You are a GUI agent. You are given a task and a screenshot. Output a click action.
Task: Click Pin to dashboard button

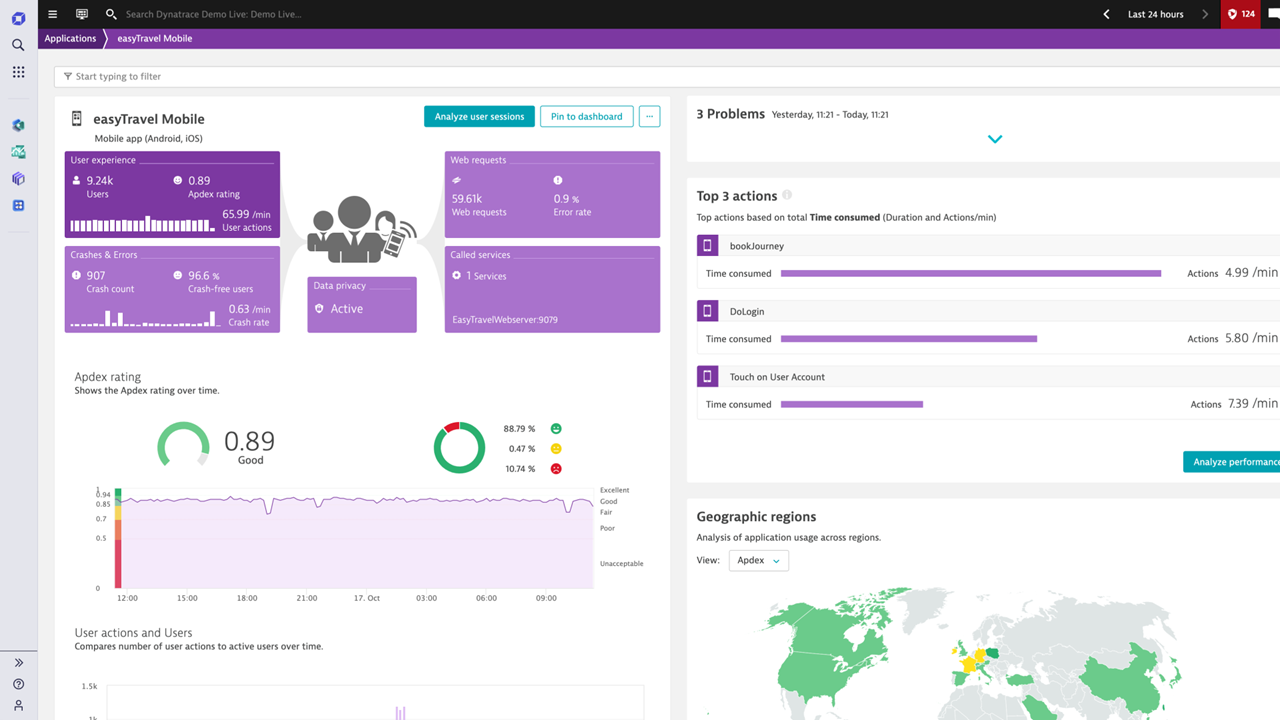pyautogui.click(x=586, y=117)
